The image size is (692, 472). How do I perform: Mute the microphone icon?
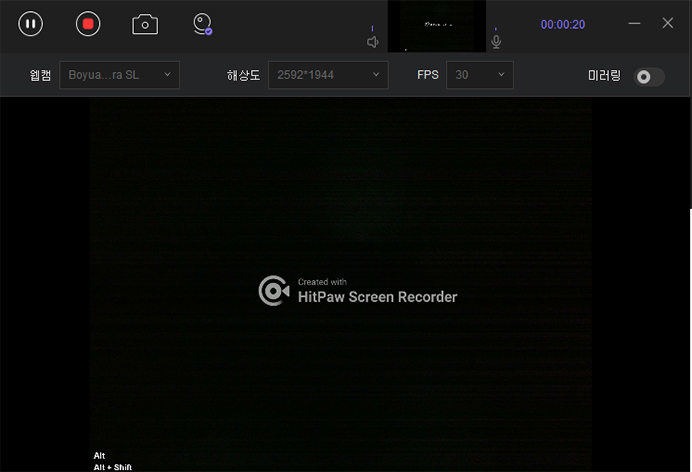496,42
